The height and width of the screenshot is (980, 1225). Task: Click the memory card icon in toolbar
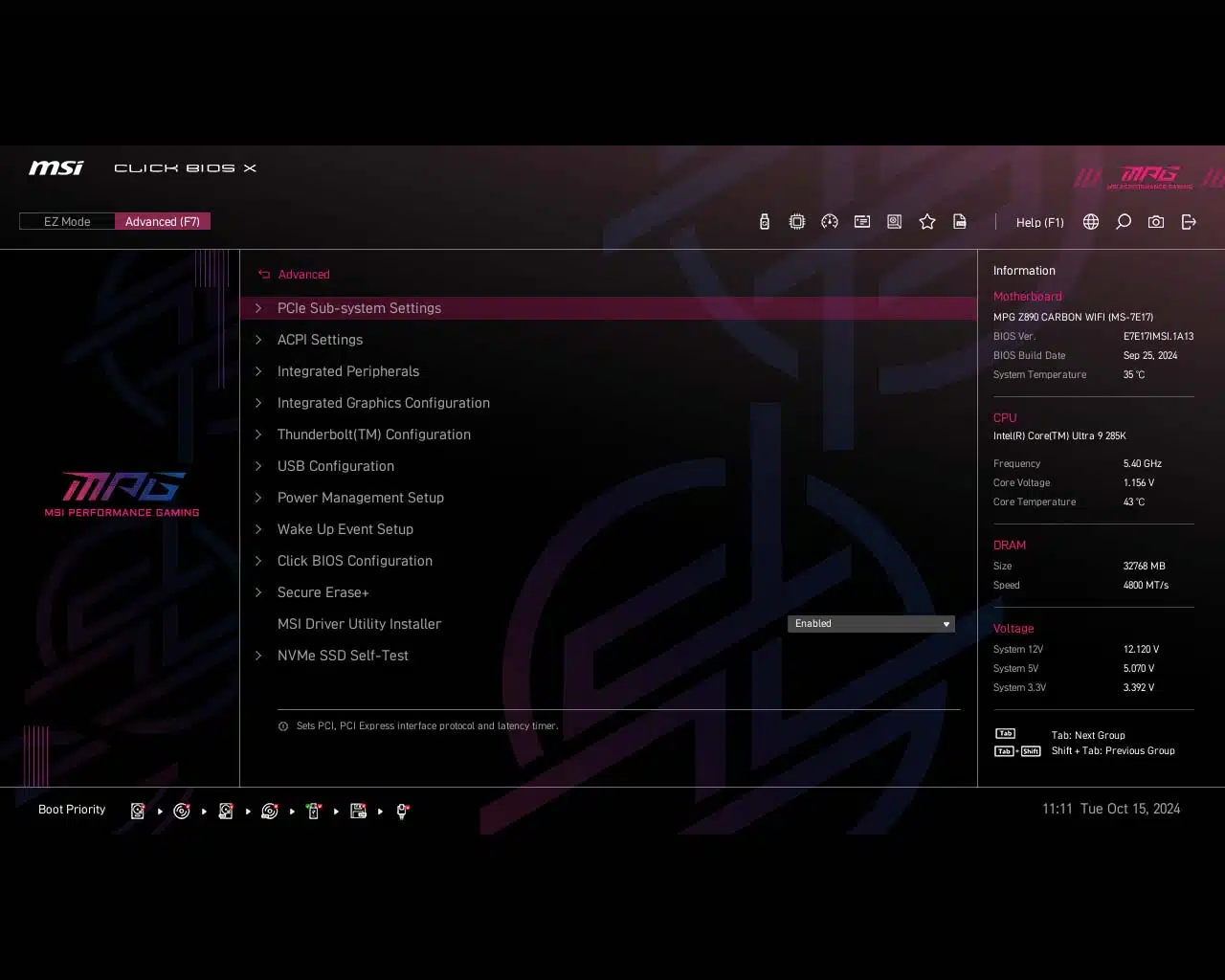(x=862, y=222)
